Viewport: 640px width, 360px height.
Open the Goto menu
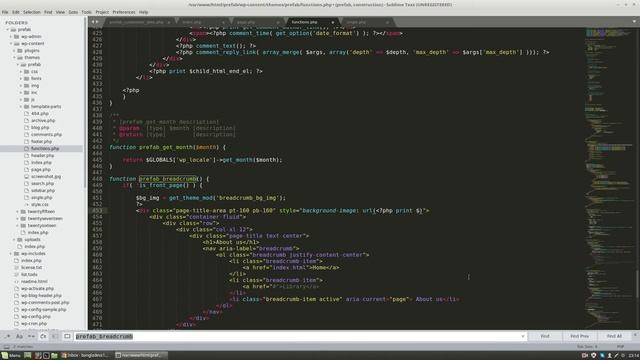pos(73,12)
